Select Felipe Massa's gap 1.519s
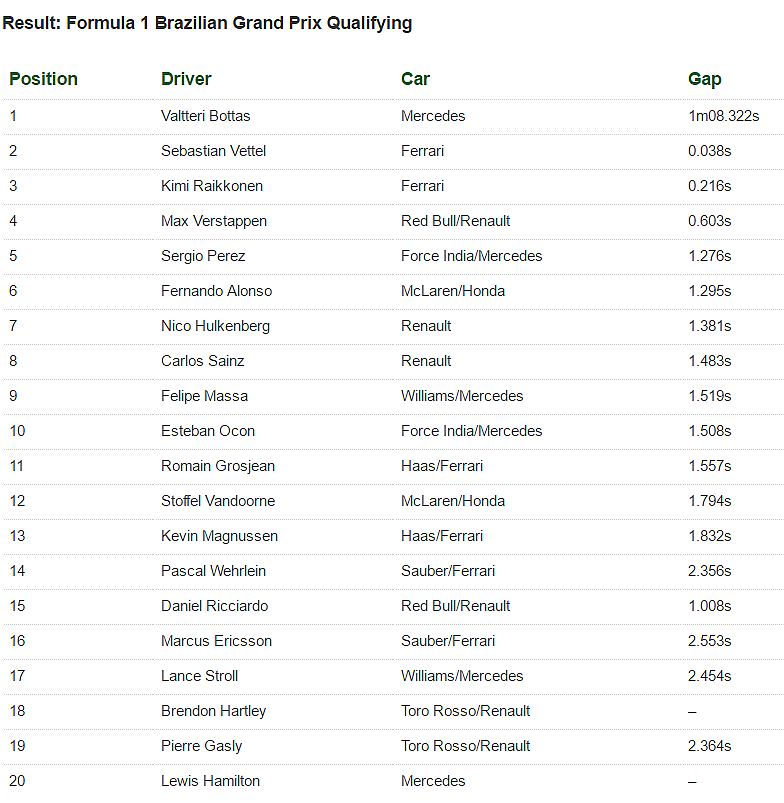This screenshot has width=784, height=803. 709,396
